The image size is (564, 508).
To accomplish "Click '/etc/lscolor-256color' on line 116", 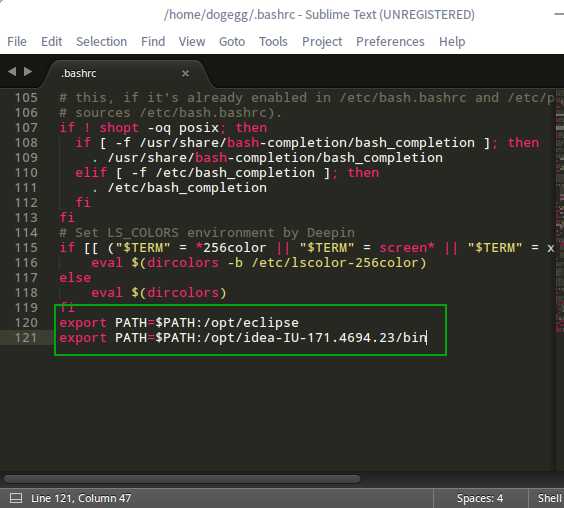I will coord(335,263).
